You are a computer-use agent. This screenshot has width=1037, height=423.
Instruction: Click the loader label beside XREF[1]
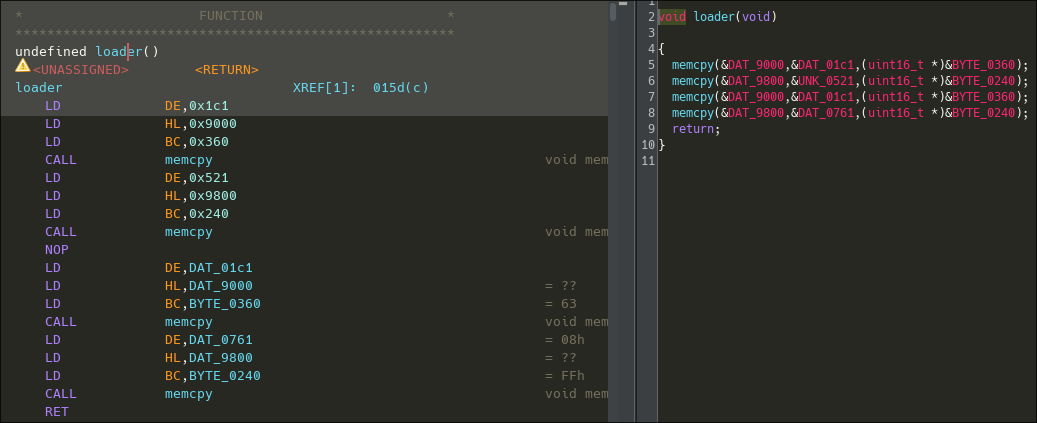(38, 88)
